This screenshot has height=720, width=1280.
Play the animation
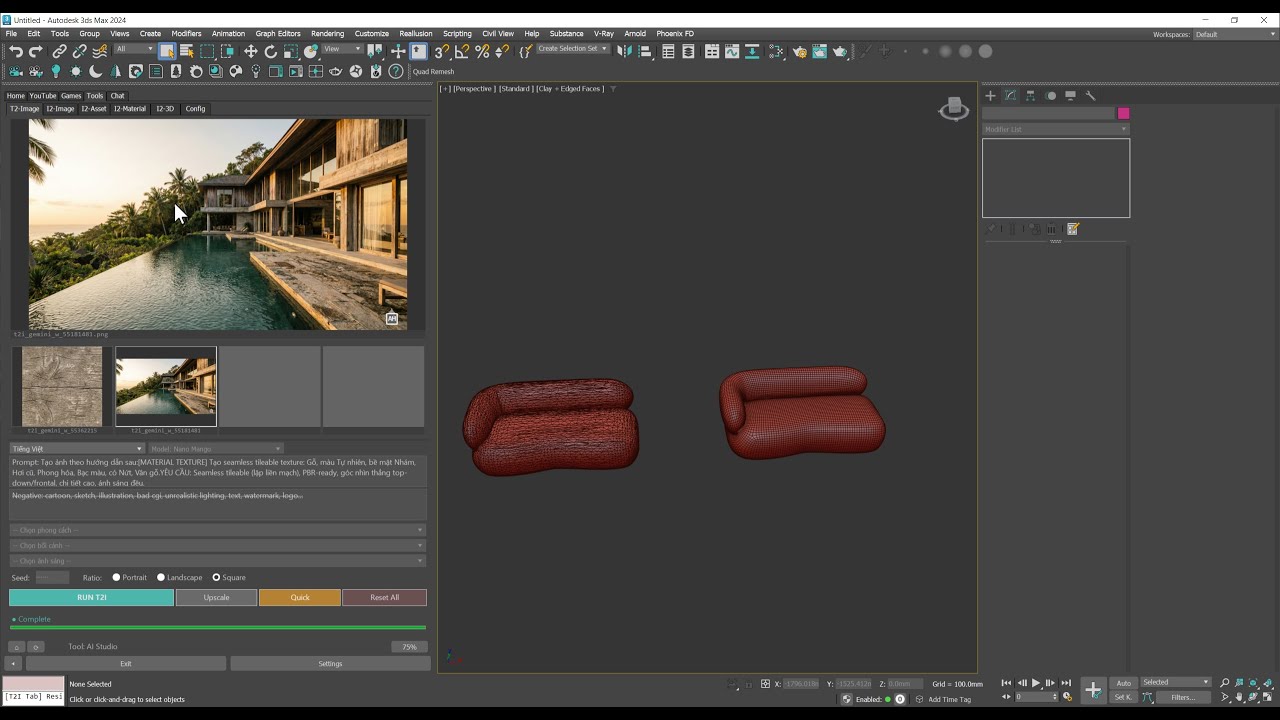pyautogui.click(x=1036, y=683)
